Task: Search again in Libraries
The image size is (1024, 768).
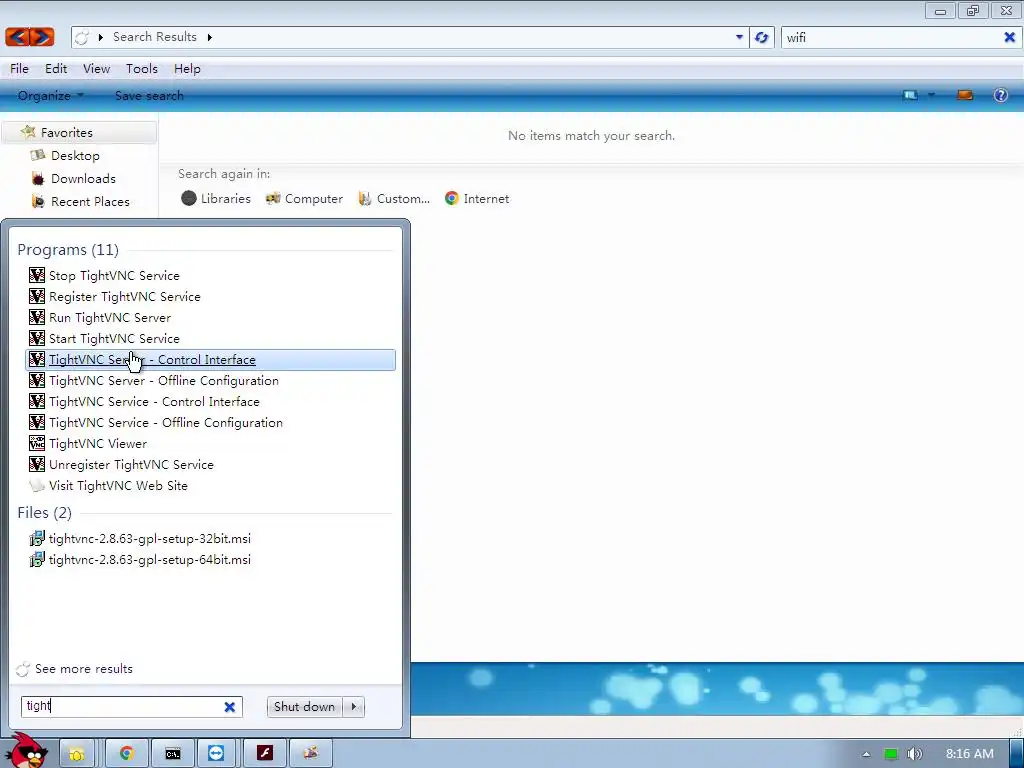Action: tap(216, 199)
